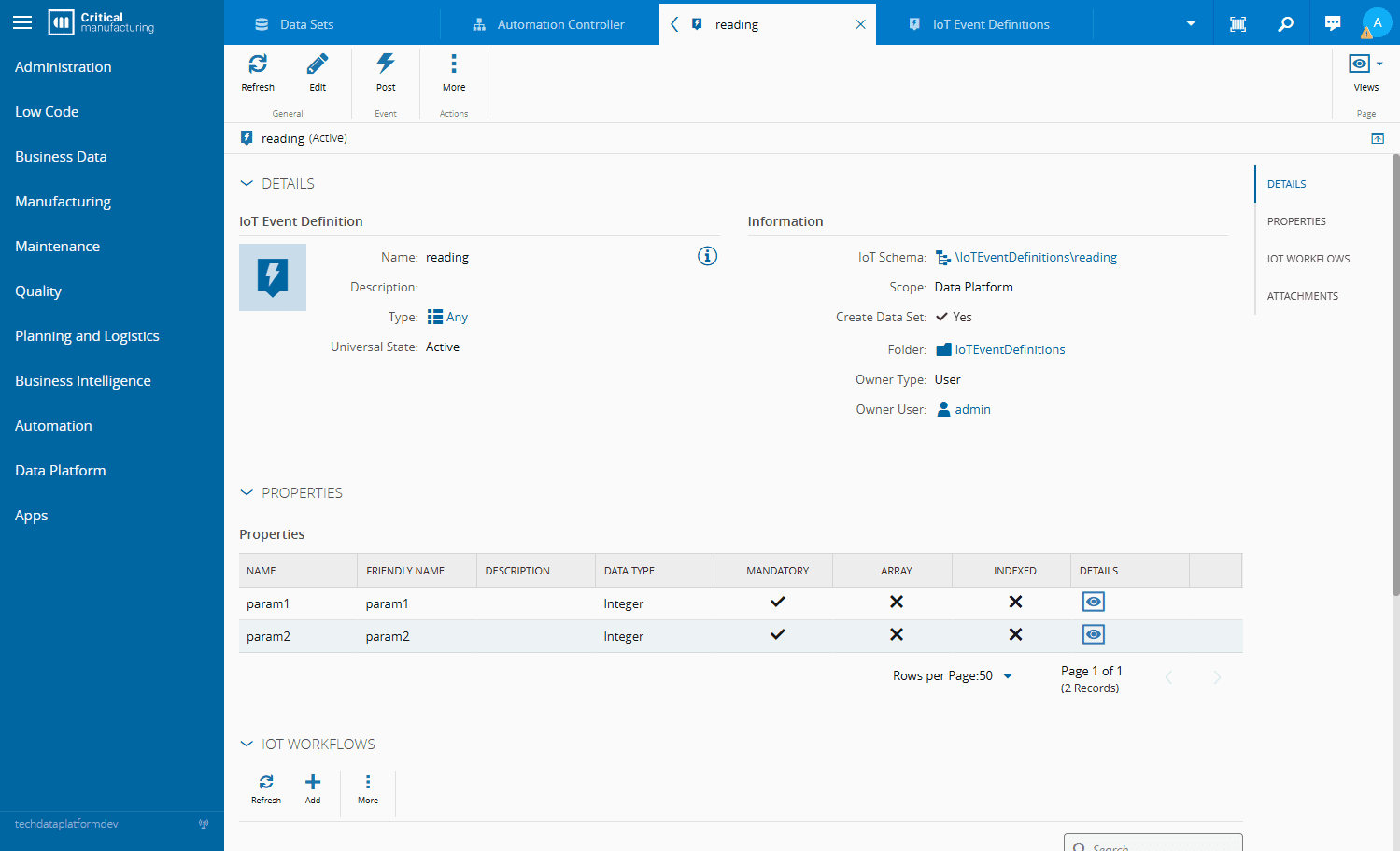Open the Rows per Page dropdown
The image size is (1400, 851).
1007,676
